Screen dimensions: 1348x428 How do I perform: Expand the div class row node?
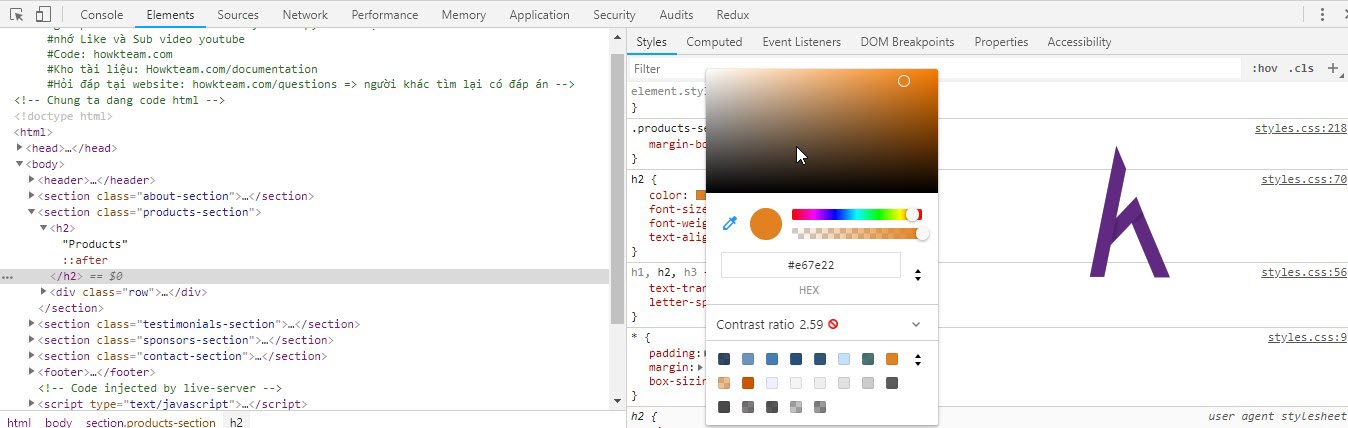click(x=44, y=292)
